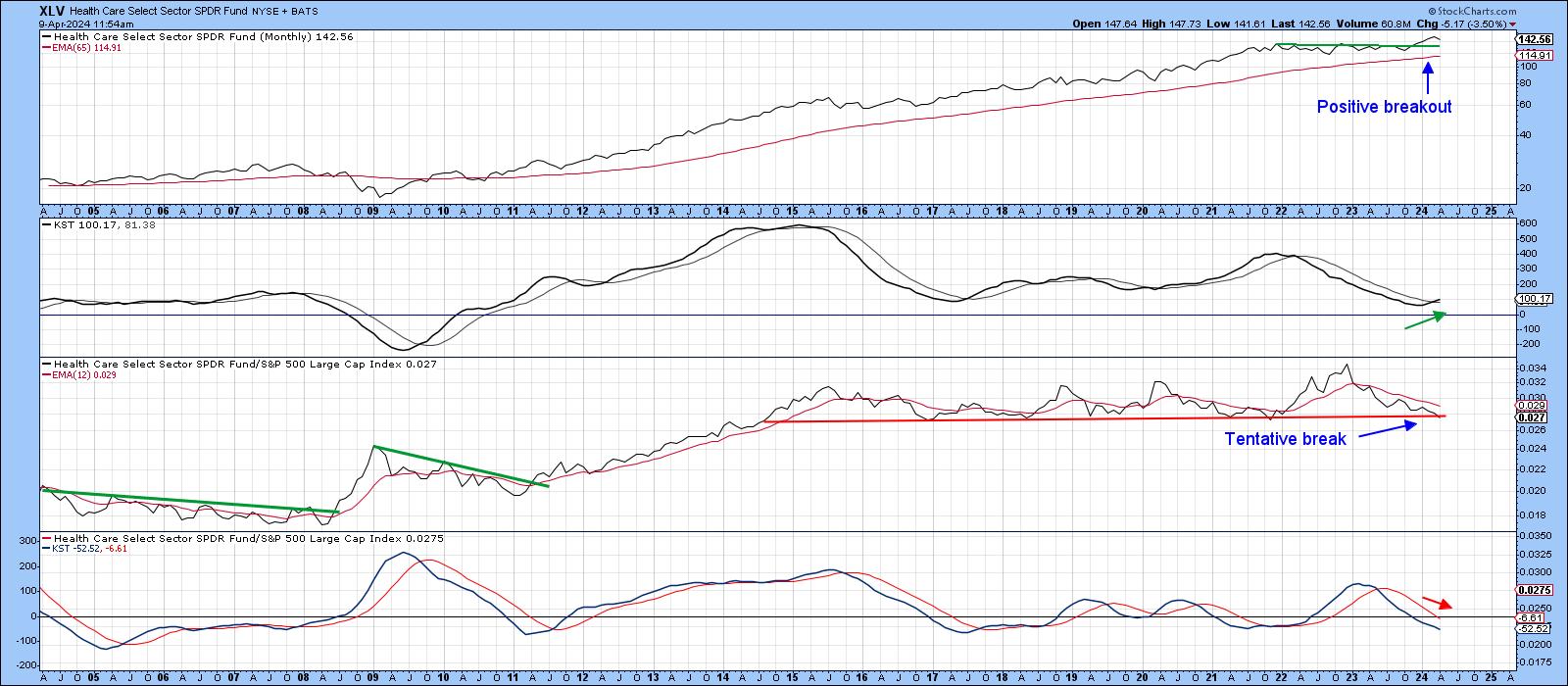
Task: Click the 0.0350 tick in the bottom panel
Action: [1534, 538]
